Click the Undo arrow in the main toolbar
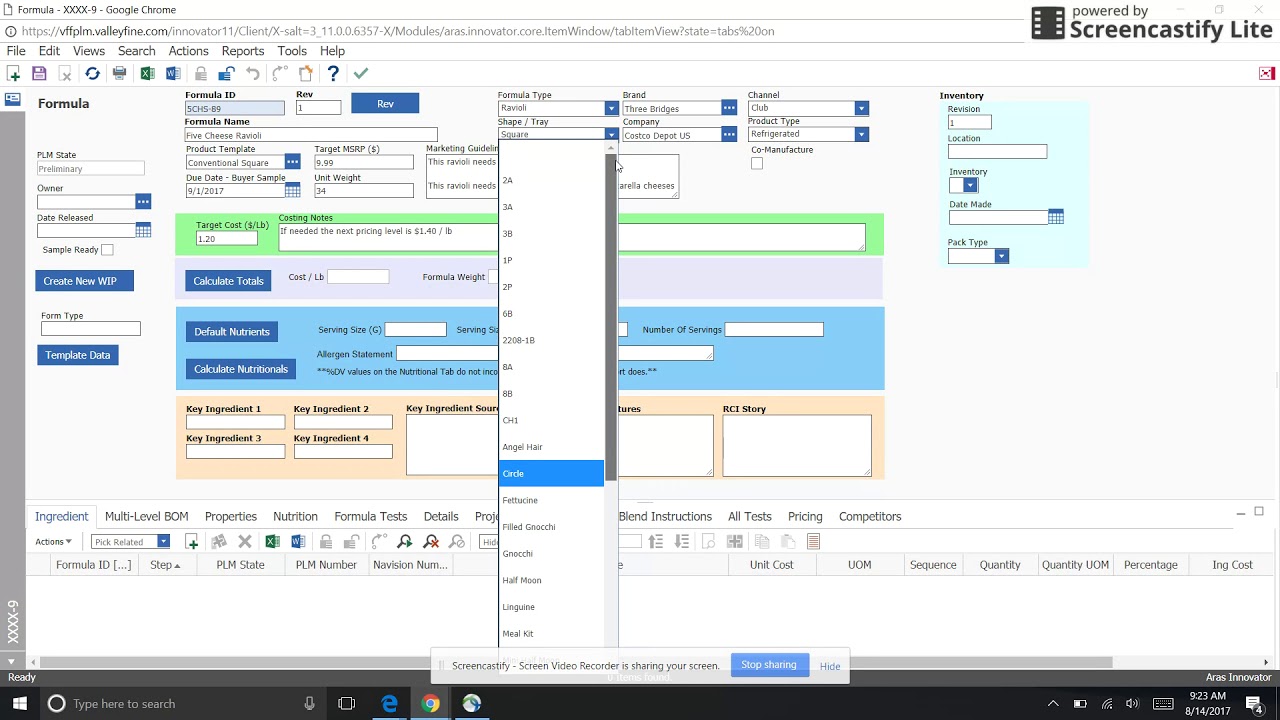Image resolution: width=1280 pixels, height=720 pixels. point(253,74)
